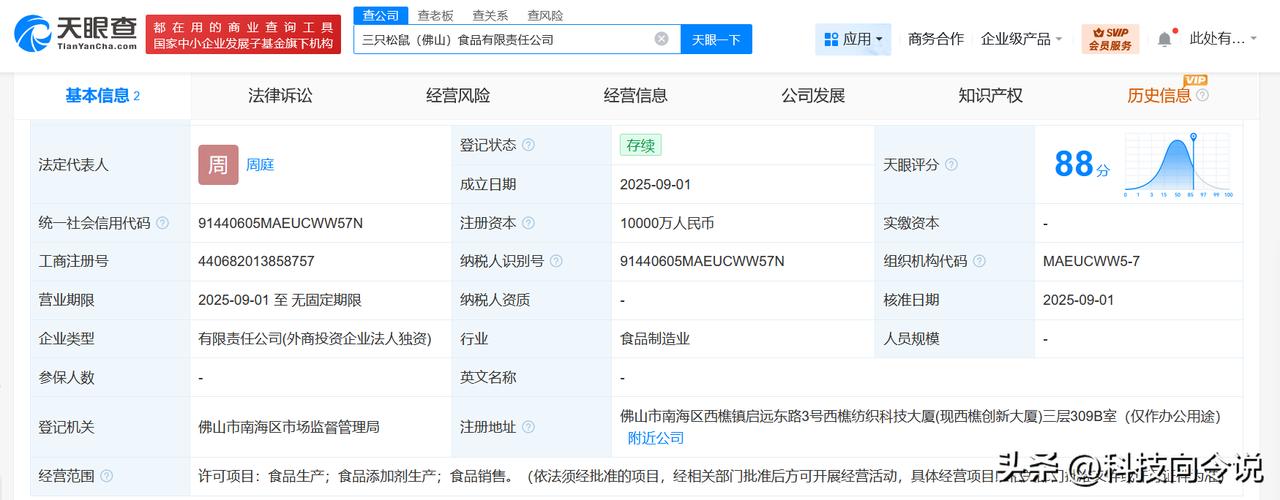Open the SVIP member service badge

click(x=1110, y=39)
